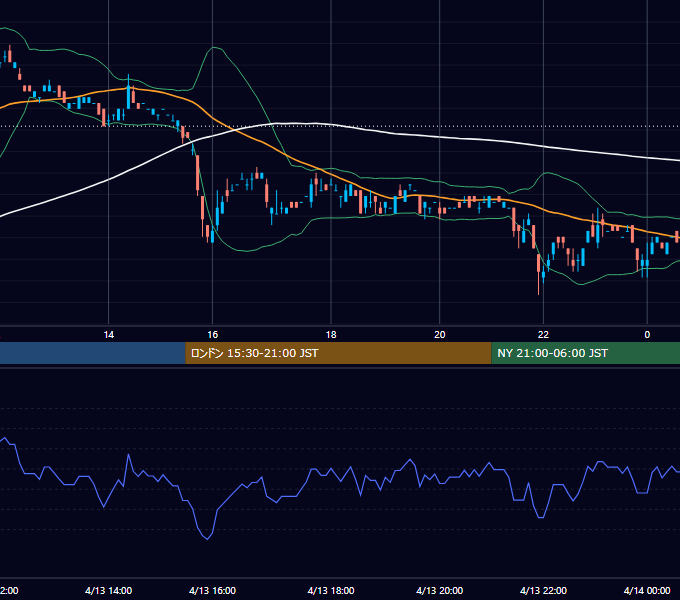
Task: Click the 4/13 22:00 date label
Action: [x=543, y=590]
